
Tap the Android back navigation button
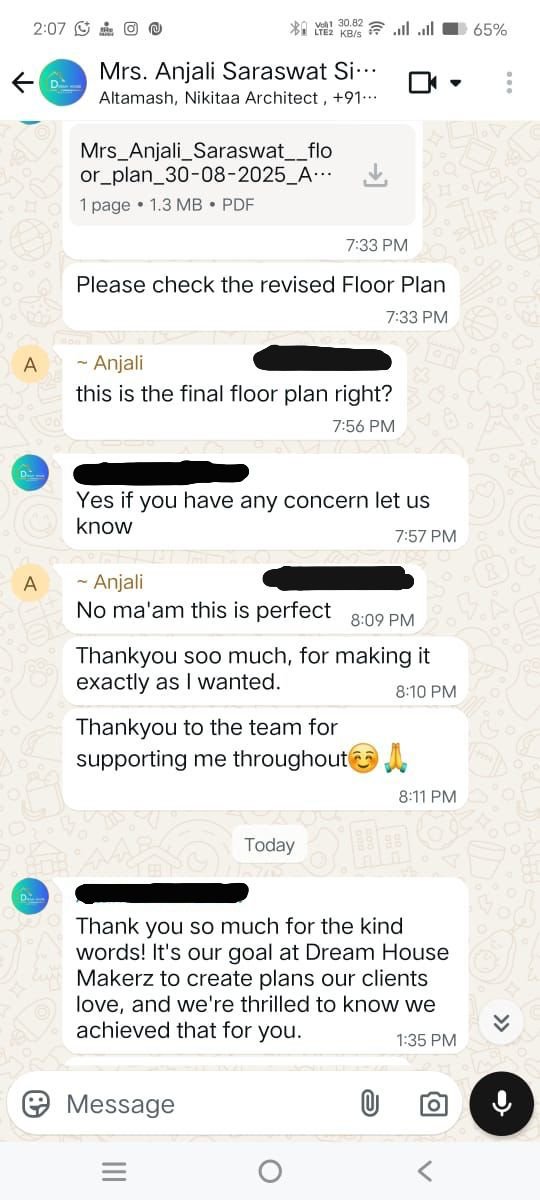point(425,1171)
